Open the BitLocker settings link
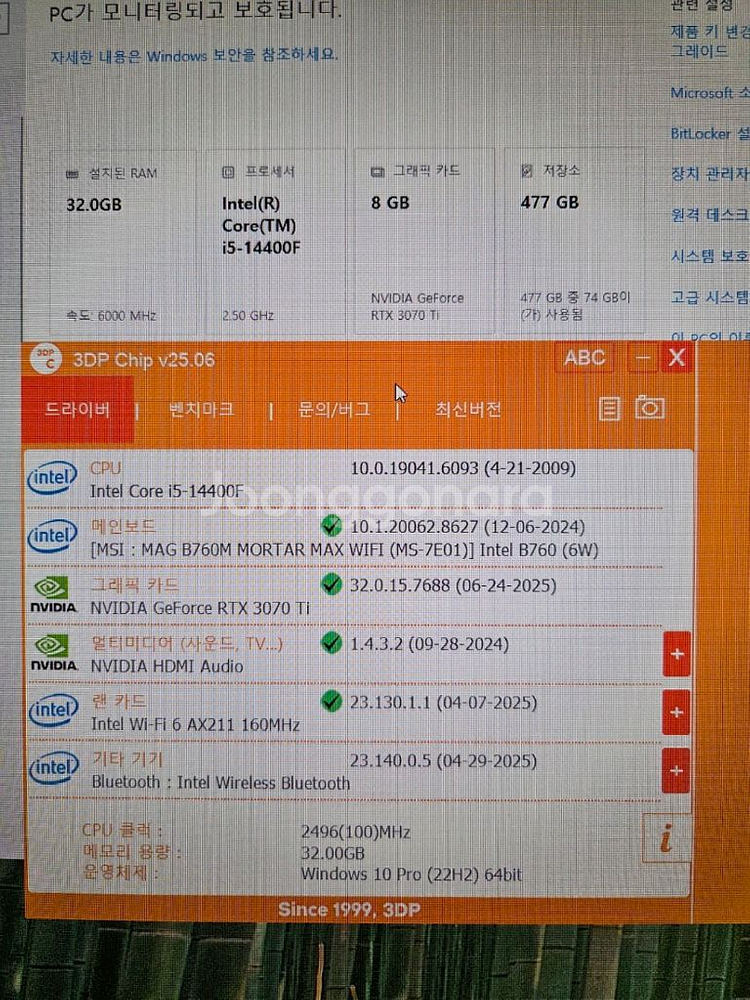Image resolution: width=750 pixels, height=1000 pixels. click(710, 134)
